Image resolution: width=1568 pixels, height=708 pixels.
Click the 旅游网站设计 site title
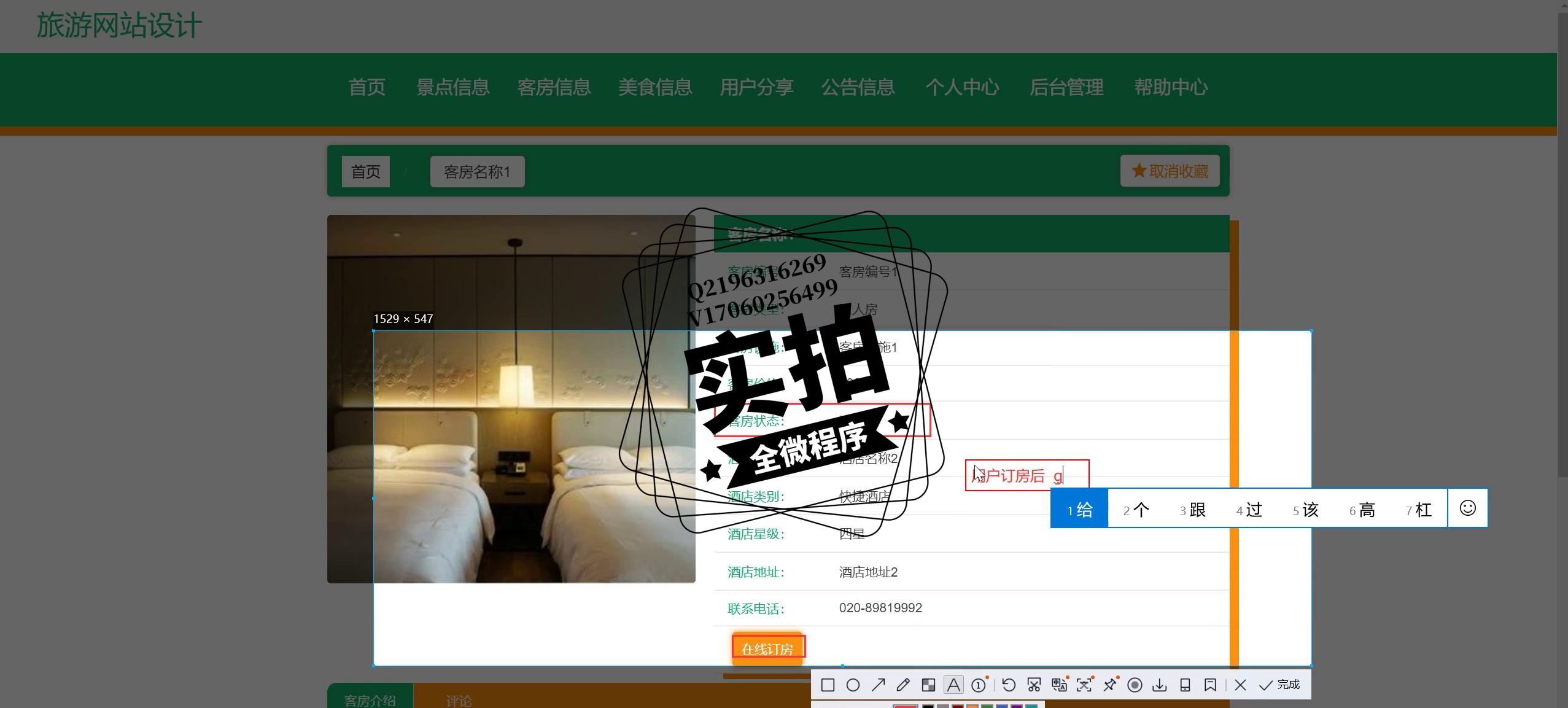tap(119, 26)
